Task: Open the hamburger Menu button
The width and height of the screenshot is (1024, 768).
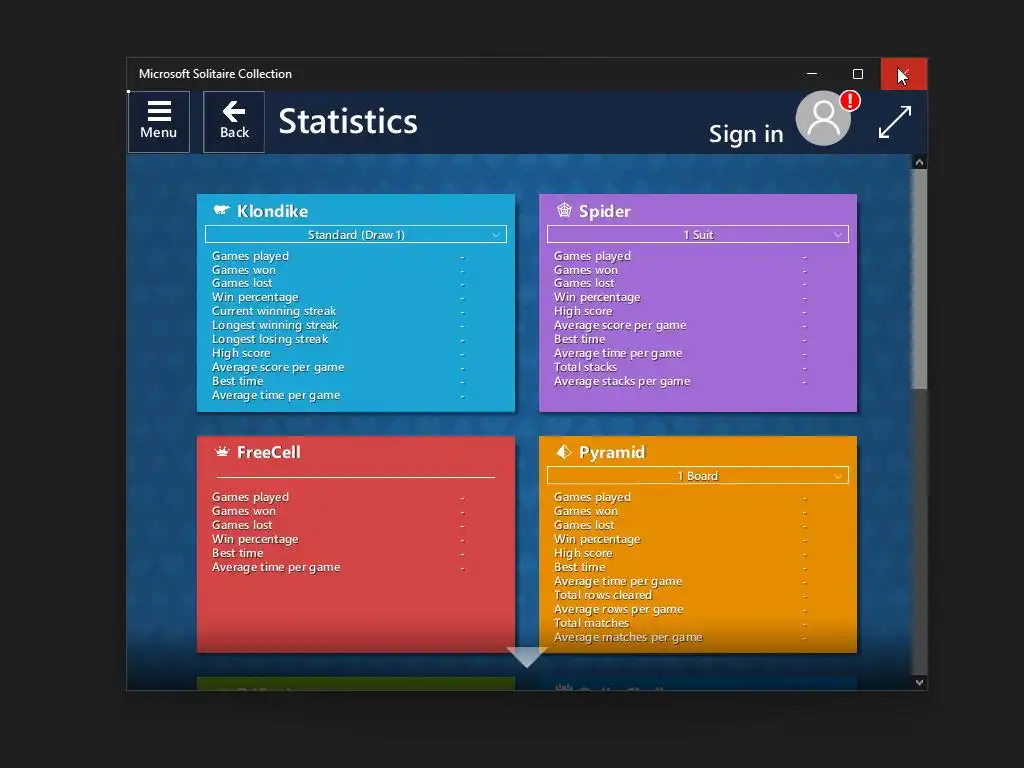Action: (x=159, y=121)
